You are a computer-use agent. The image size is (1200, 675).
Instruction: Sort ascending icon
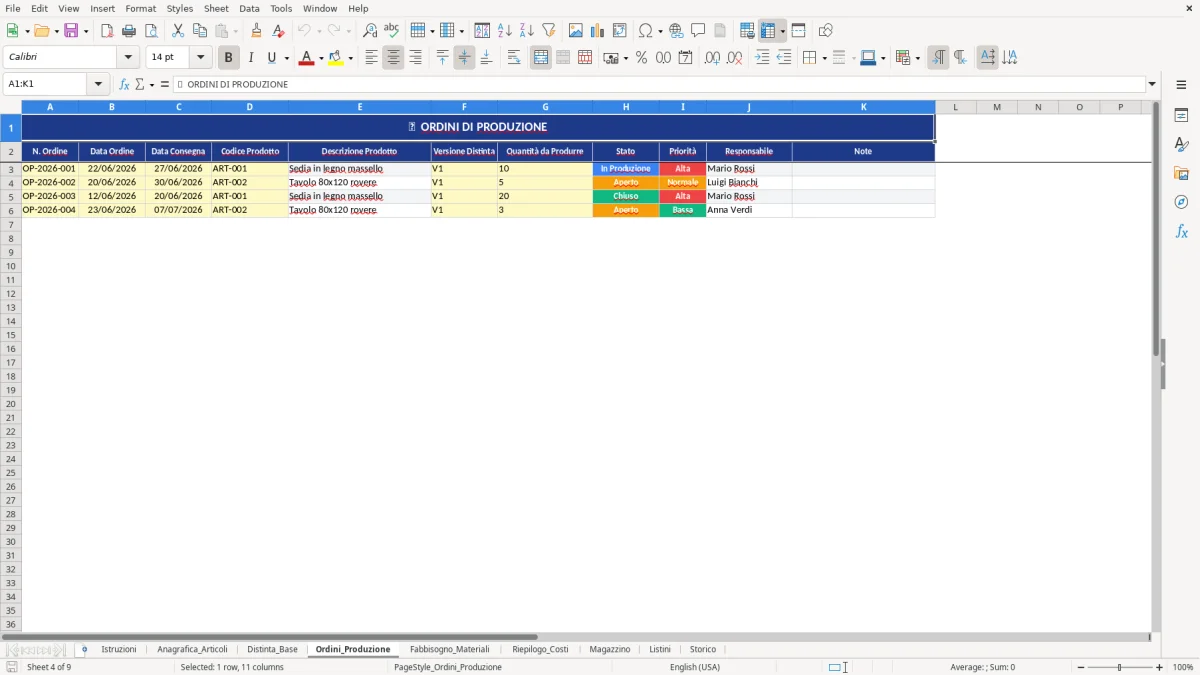504,30
